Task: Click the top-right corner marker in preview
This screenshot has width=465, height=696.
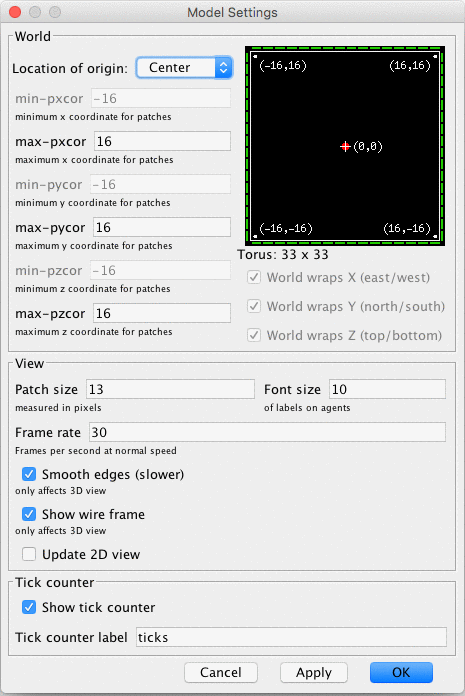Action: coord(435,56)
